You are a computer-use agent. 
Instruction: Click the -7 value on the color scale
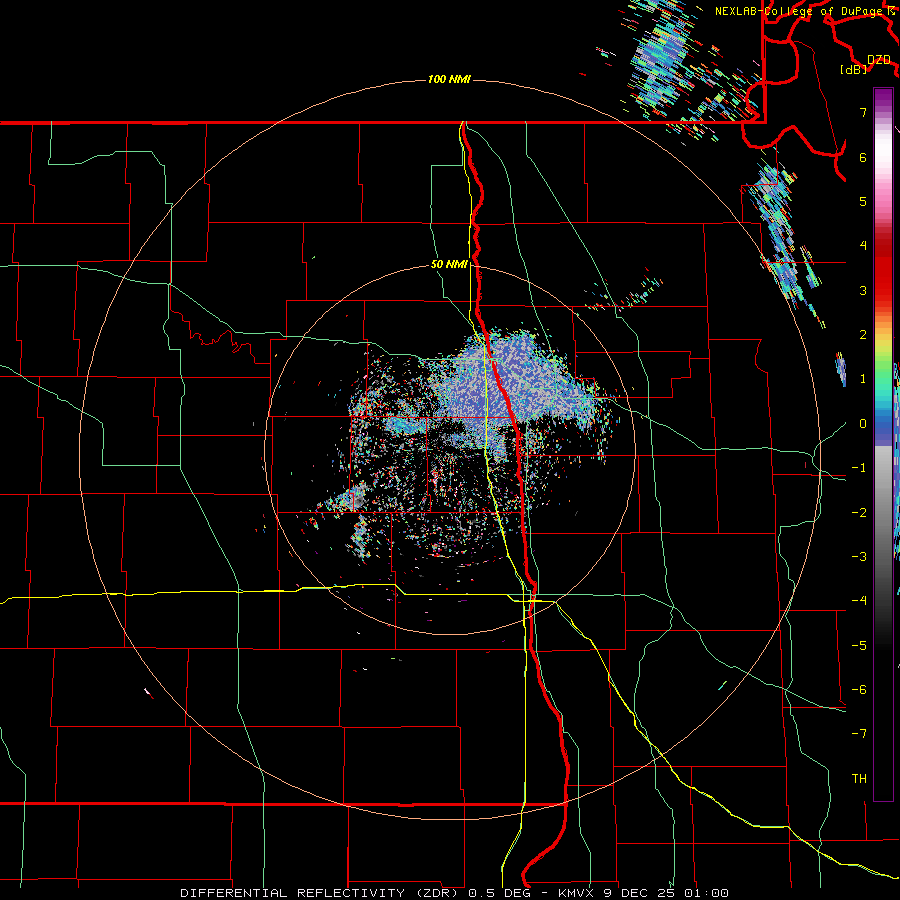tap(859, 734)
